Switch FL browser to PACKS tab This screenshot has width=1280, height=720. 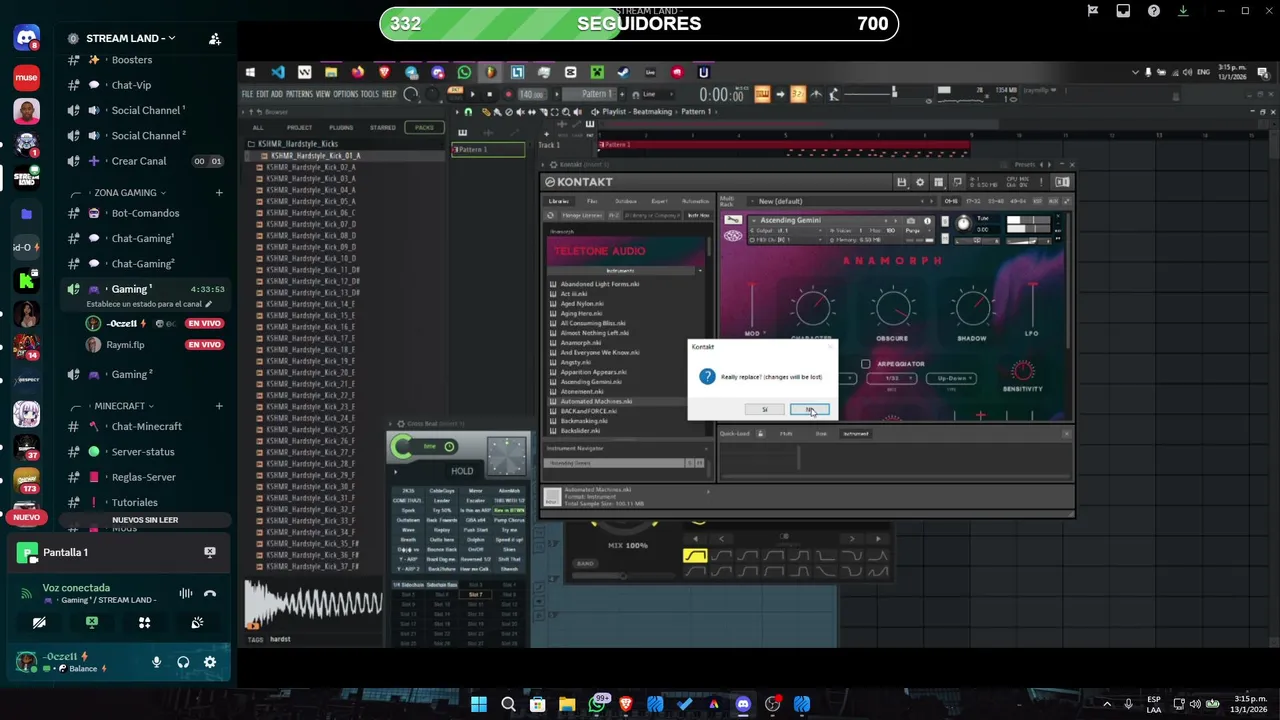(424, 127)
